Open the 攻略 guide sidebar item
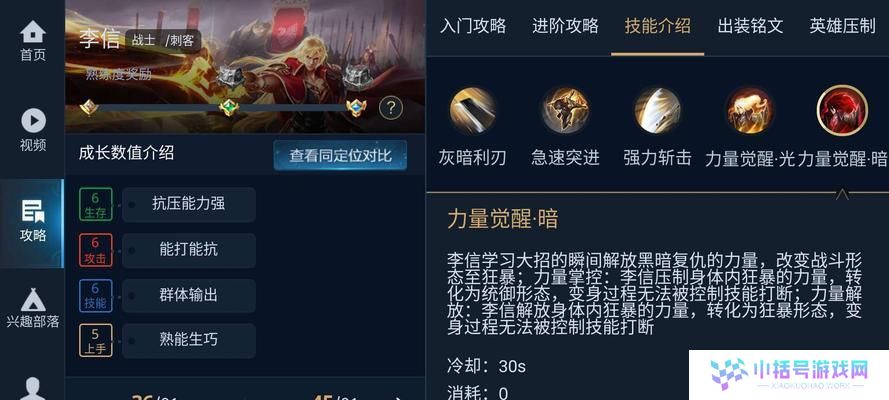Viewport: 889px width, 400px height. (x=33, y=222)
